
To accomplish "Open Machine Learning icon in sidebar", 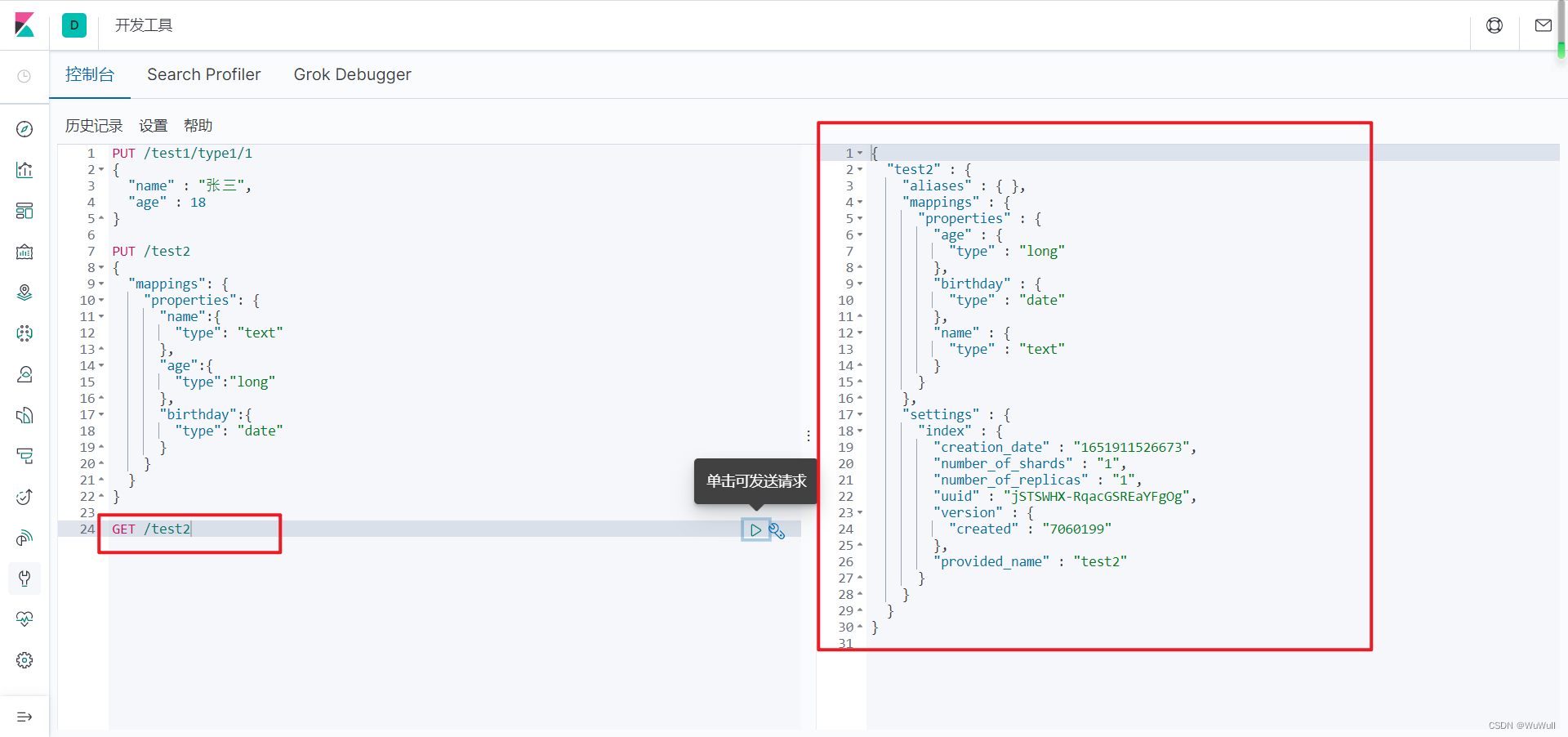I will coord(24,333).
